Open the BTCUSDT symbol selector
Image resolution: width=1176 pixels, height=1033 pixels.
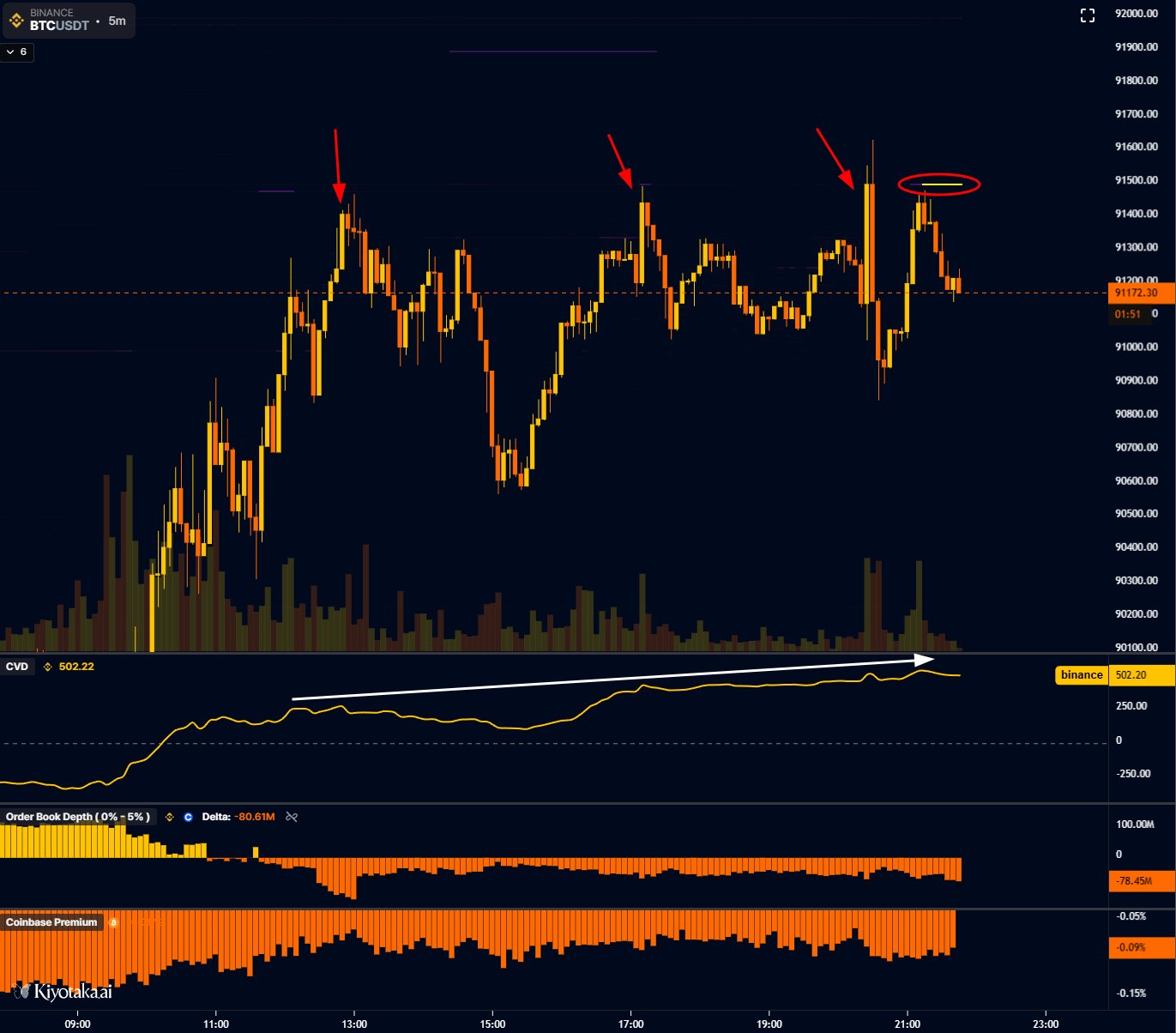click(x=59, y=25)
